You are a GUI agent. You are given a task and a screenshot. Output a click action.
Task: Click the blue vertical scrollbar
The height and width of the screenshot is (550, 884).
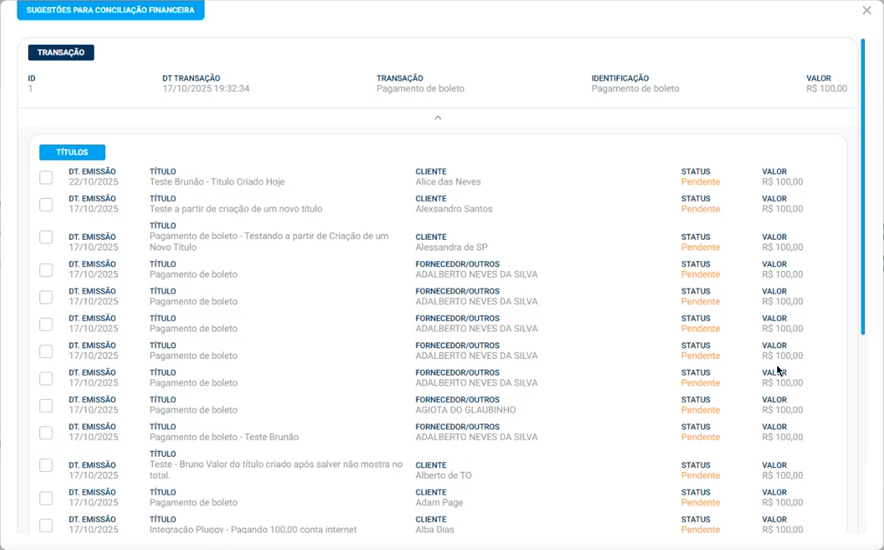(863, 190)
